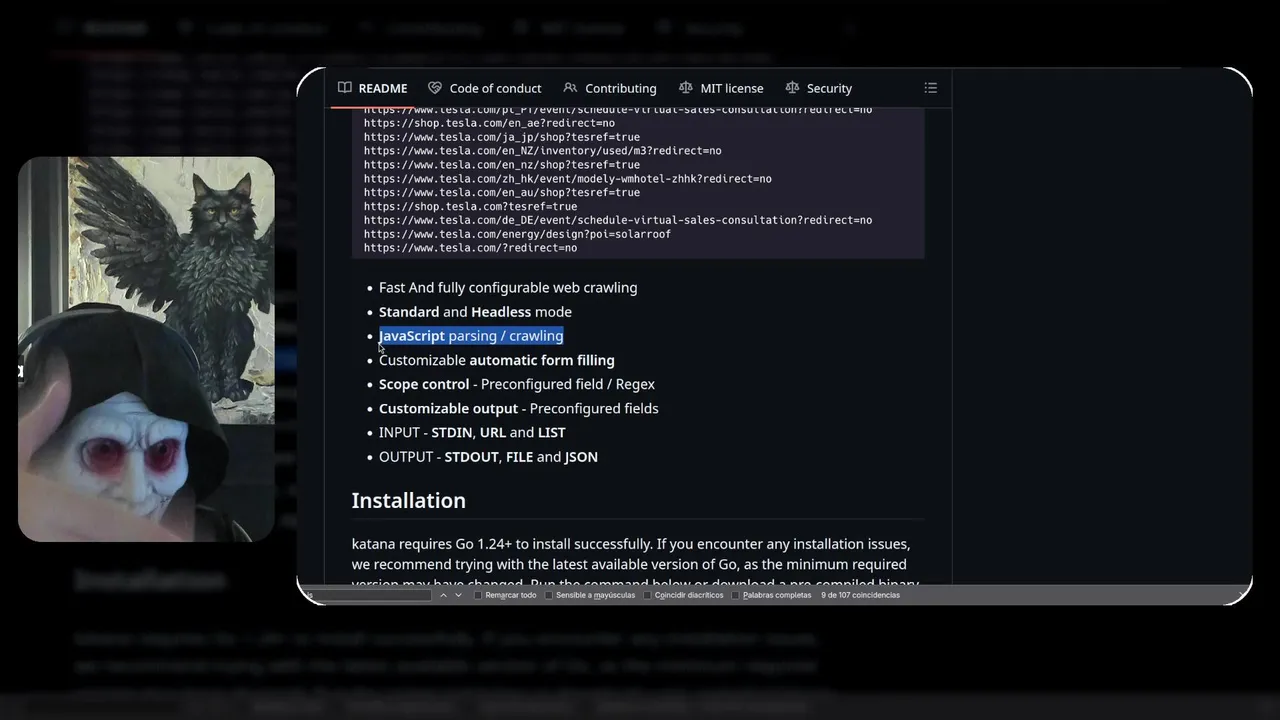This screenshot has width=1280, height=720.
Task: Toggle the Palabras completas checkbox
Action: click(x=736, y=595)
